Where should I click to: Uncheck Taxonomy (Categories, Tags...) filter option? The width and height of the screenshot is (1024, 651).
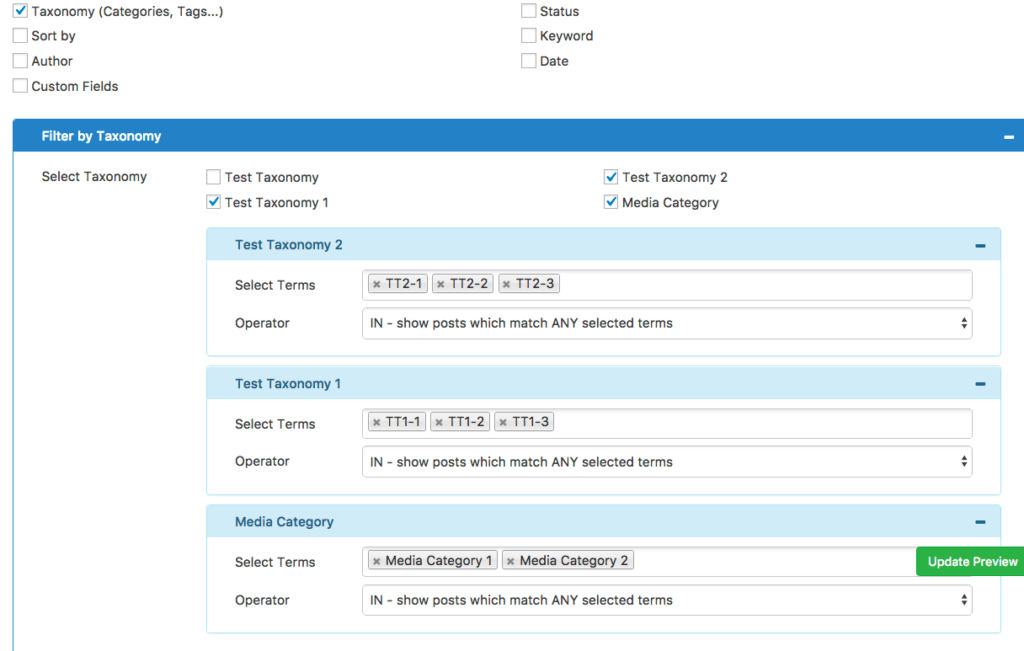20,10
